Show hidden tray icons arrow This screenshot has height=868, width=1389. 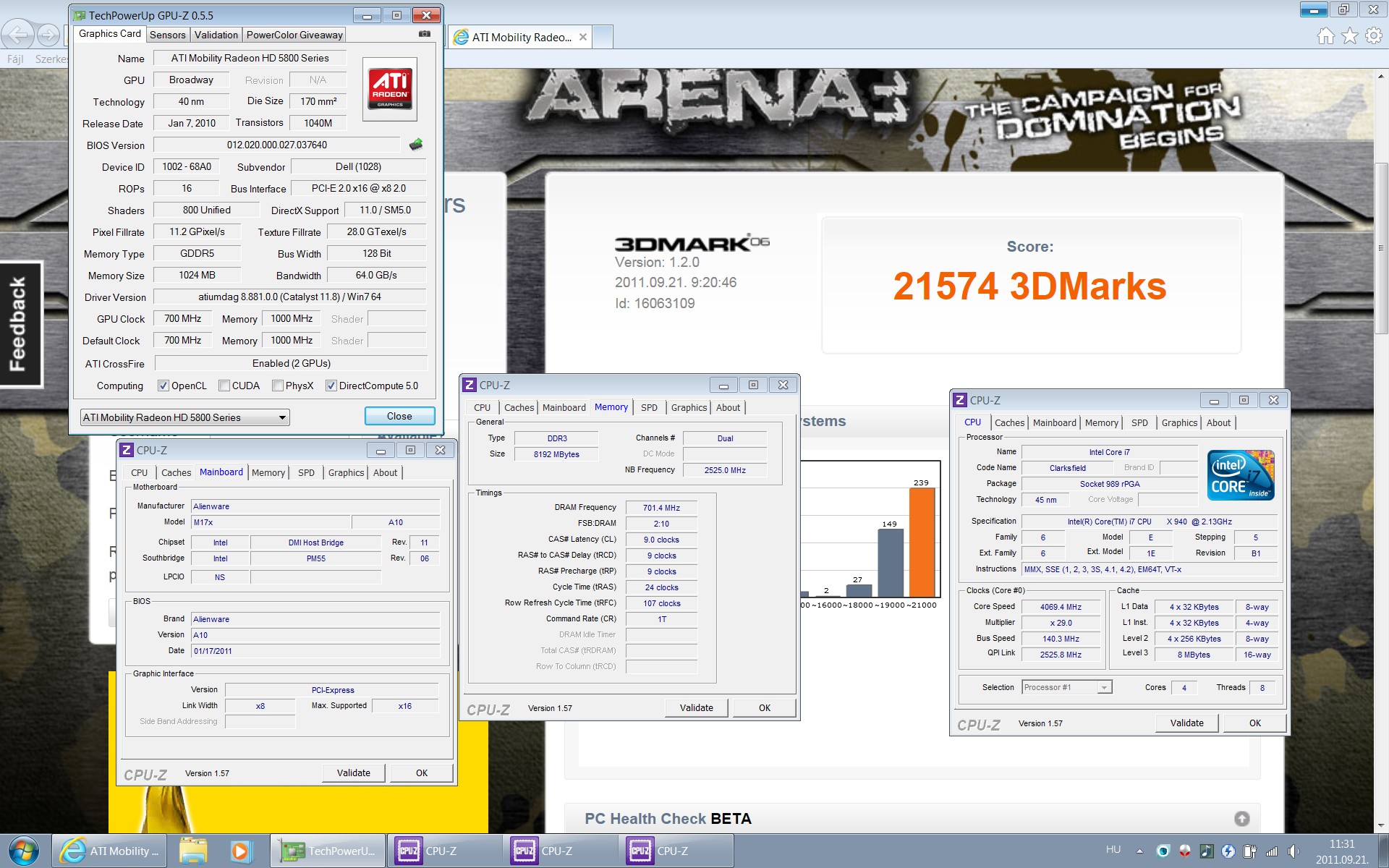click(x=1139, y=851)
